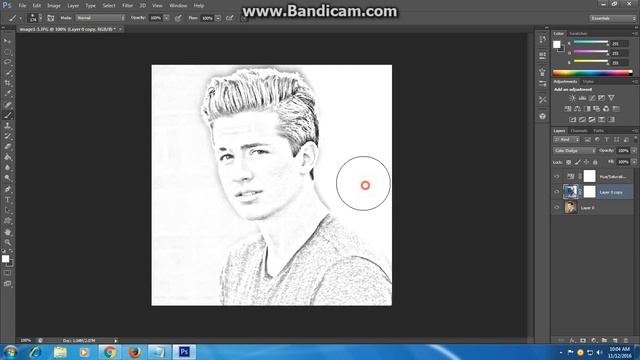Image resolution: width=640 pixels, height=360 pixels.
Task: Select the Magic Wand tool
Action: (7, 73)
